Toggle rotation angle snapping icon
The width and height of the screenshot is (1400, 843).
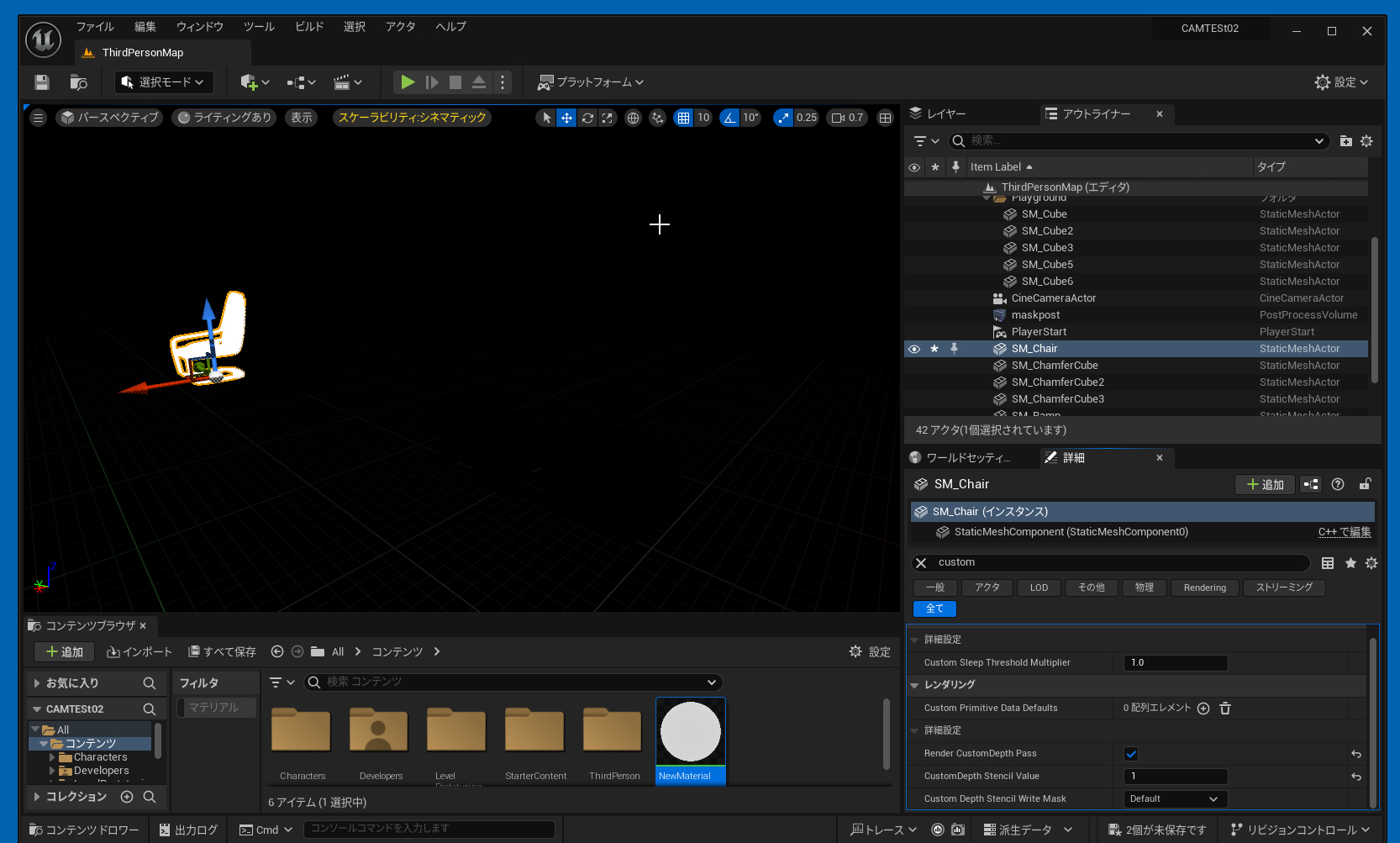coord(729,118)
